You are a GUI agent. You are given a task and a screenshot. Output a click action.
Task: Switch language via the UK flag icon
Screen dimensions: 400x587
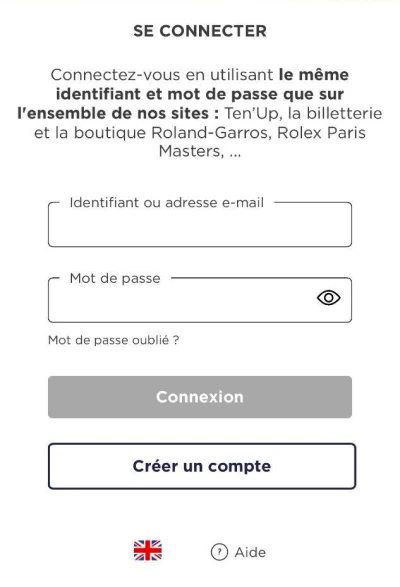point(148,550)
